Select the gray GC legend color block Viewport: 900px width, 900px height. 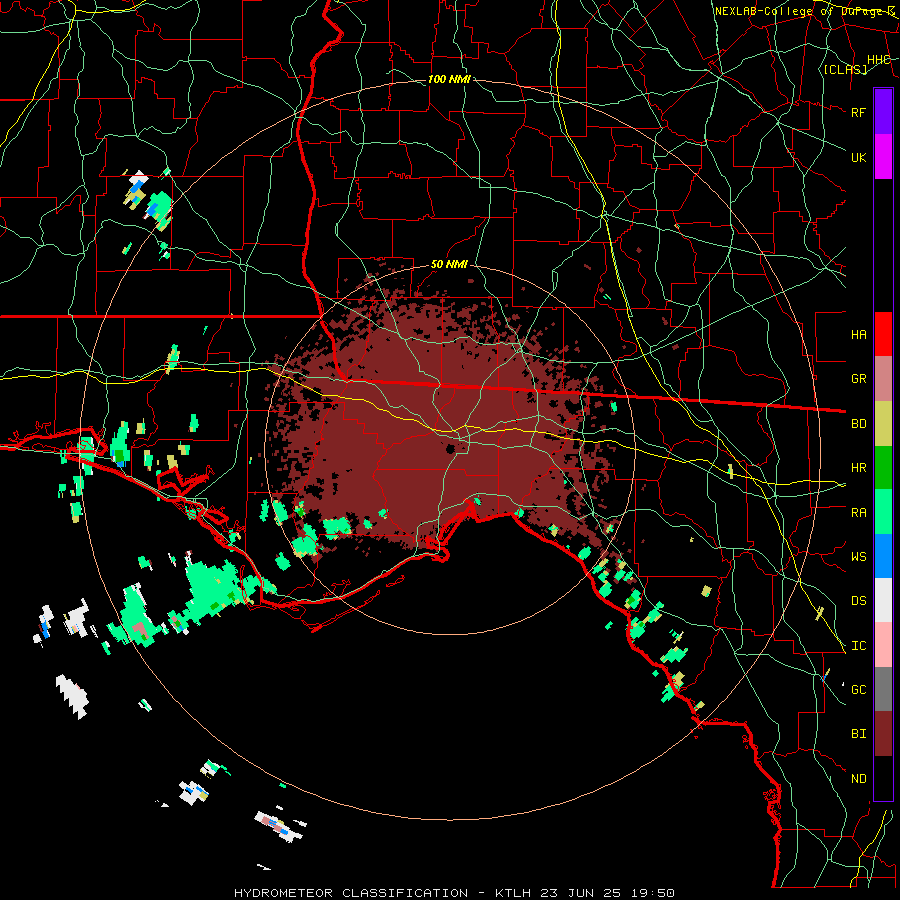coord(883,689)
